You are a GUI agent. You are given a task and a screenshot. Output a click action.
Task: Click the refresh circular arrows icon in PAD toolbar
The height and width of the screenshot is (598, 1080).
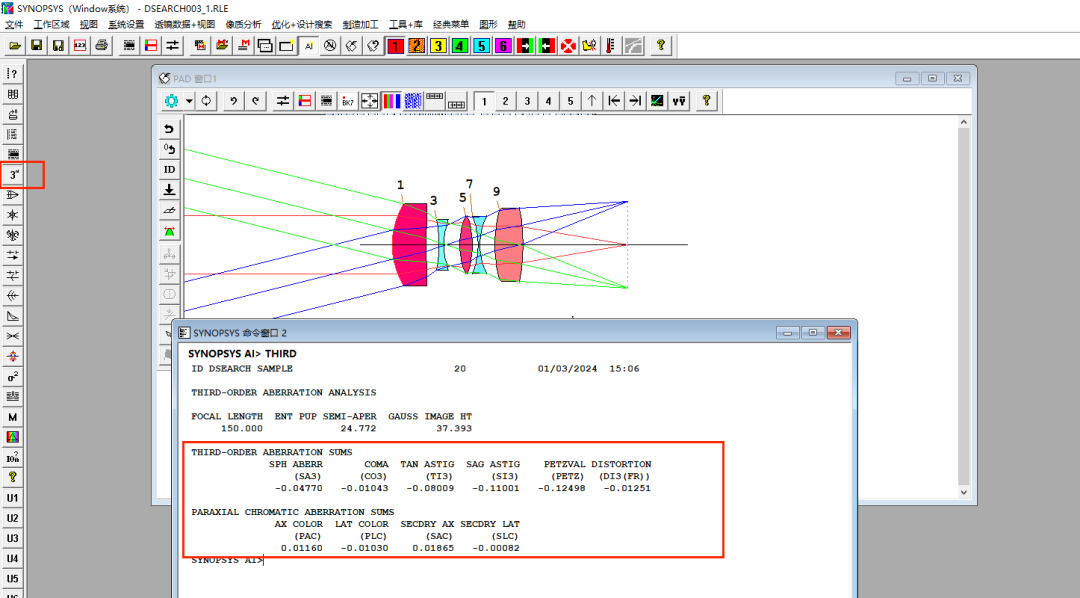coord(206,101)
